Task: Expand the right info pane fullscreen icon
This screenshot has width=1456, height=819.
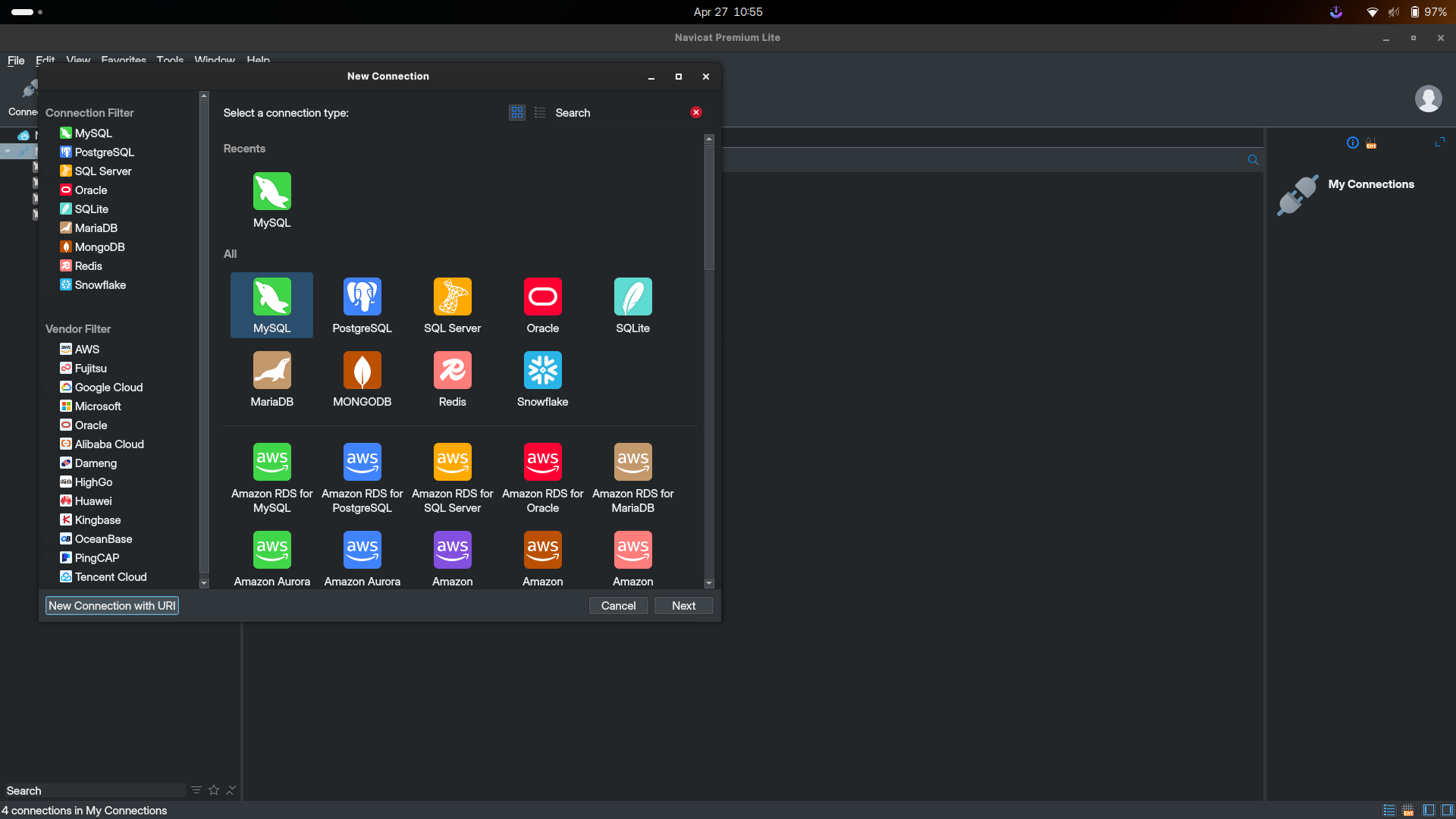Action: [x=1440, y=142]
